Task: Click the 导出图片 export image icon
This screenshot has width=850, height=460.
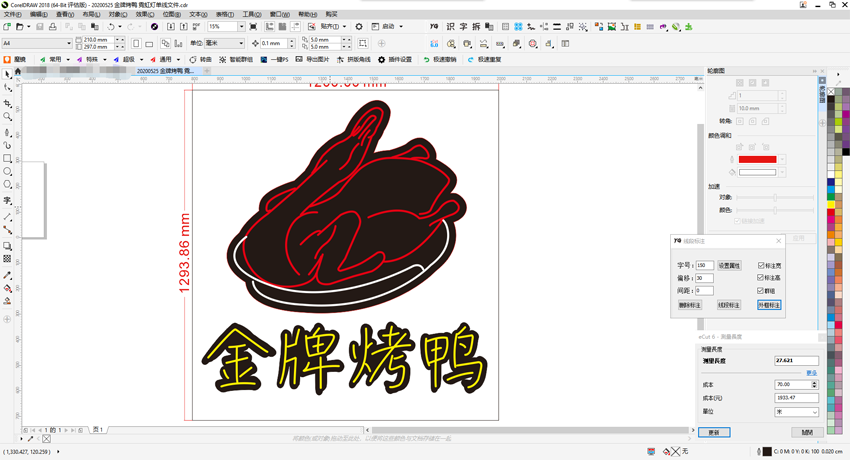Action: (299, 60)
